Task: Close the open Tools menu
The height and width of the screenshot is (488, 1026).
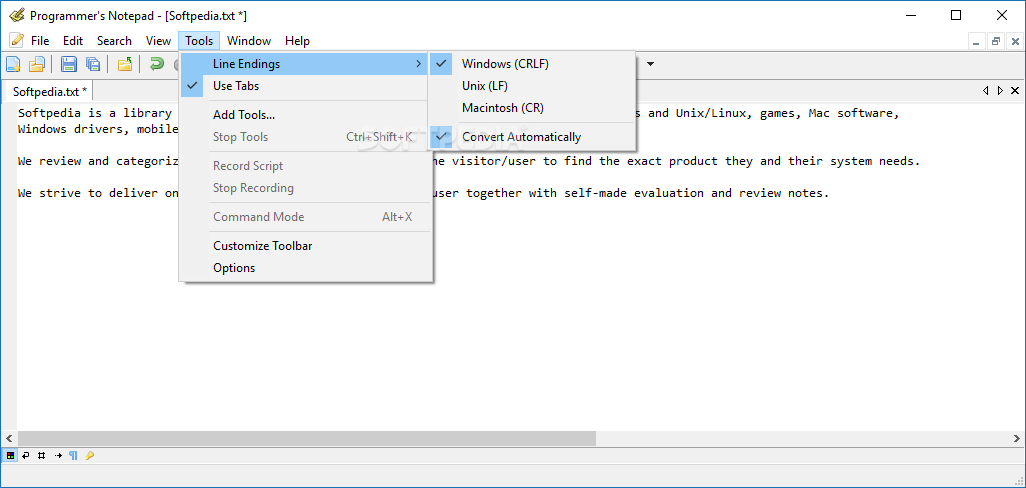Action: click(x=199, y=41)
